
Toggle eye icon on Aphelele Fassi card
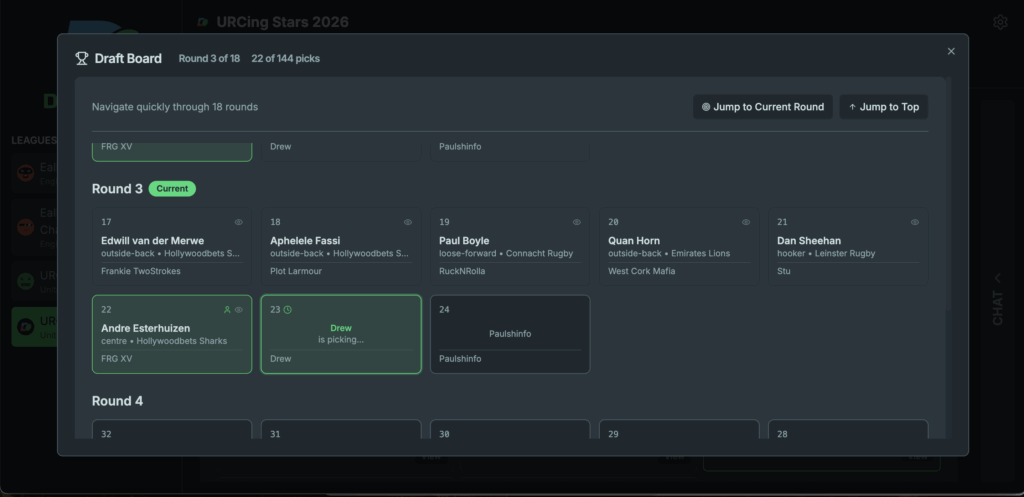tap(408, 222)
